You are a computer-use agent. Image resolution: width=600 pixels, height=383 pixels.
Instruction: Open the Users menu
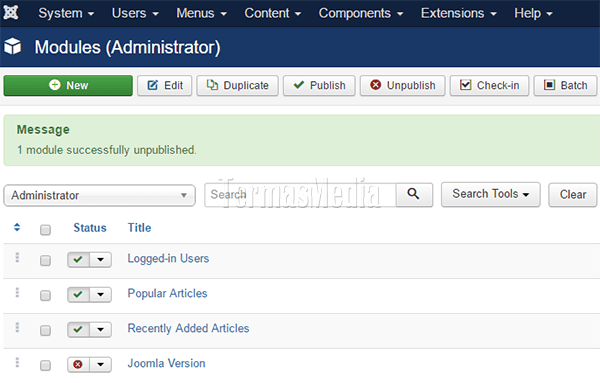coord(135,13)
